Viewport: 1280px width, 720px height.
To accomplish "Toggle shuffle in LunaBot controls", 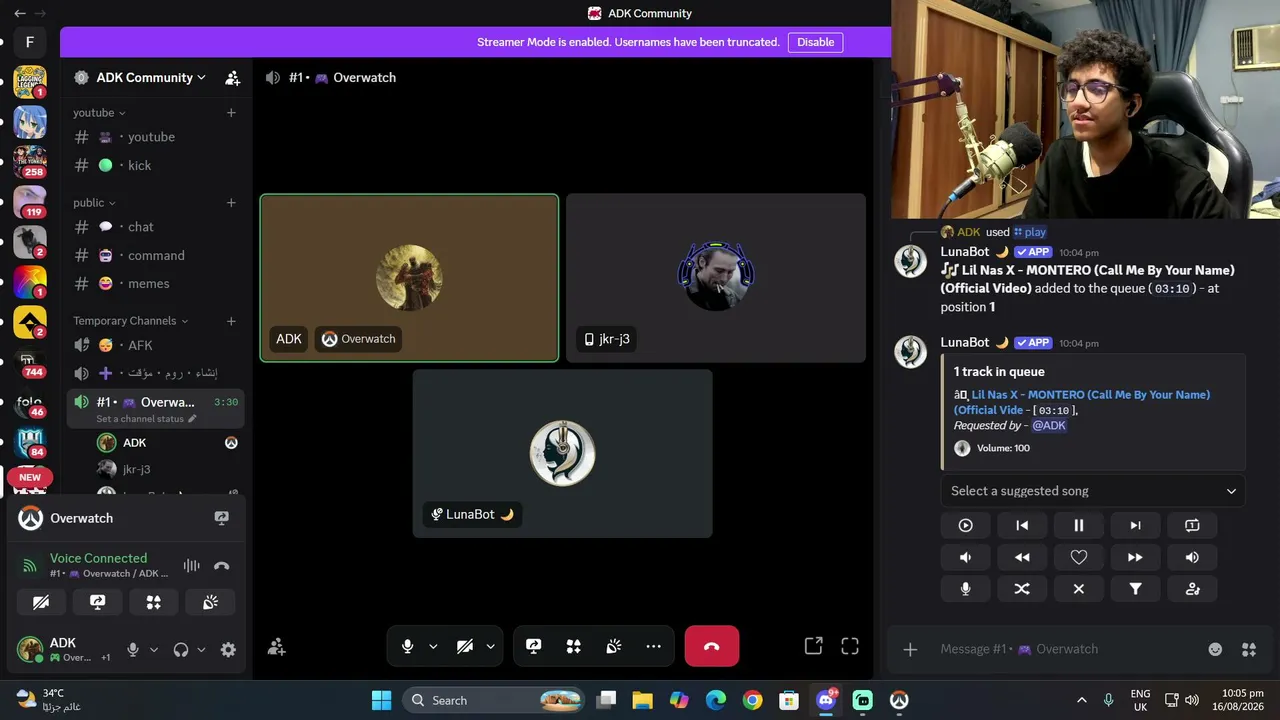I will click(x=1022, y=589).
